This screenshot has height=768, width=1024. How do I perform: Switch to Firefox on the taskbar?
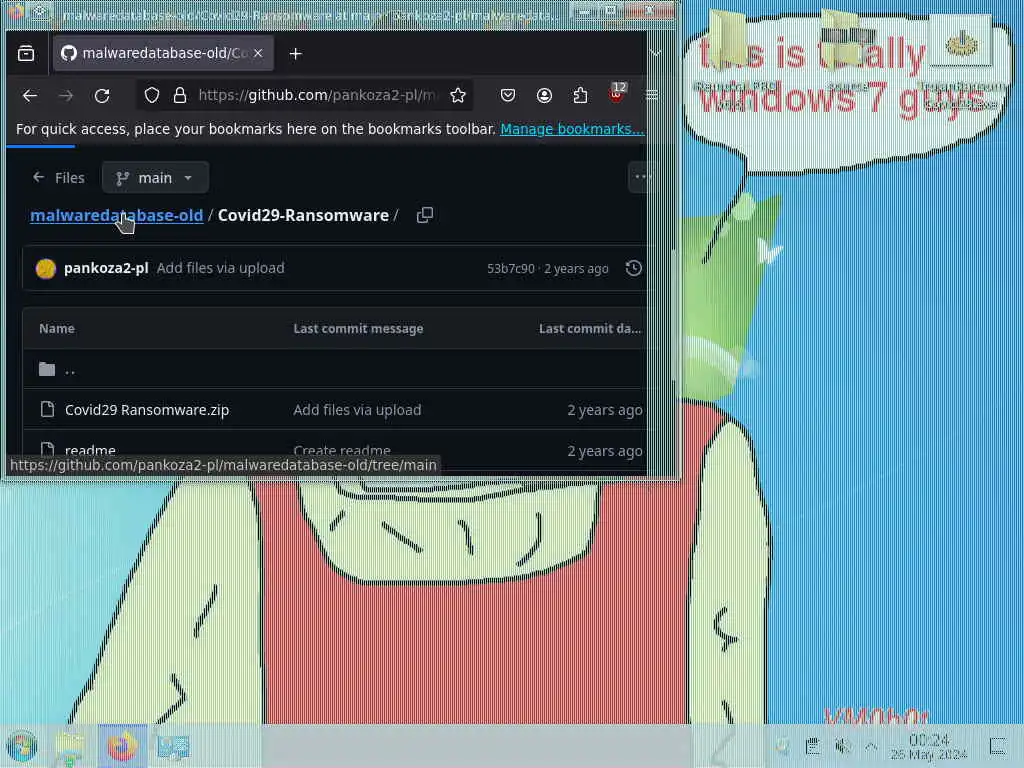(x=123, y=746)
